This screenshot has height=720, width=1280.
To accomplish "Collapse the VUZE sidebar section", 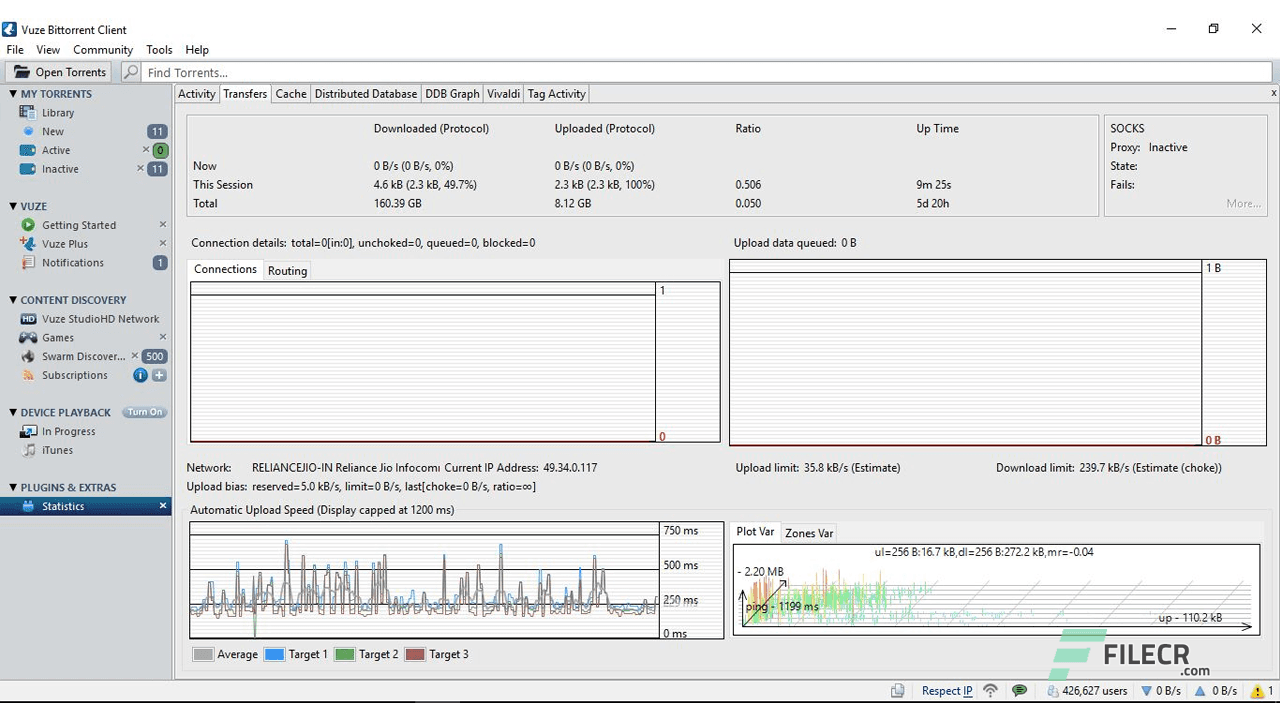I will [x=12, y=206].
